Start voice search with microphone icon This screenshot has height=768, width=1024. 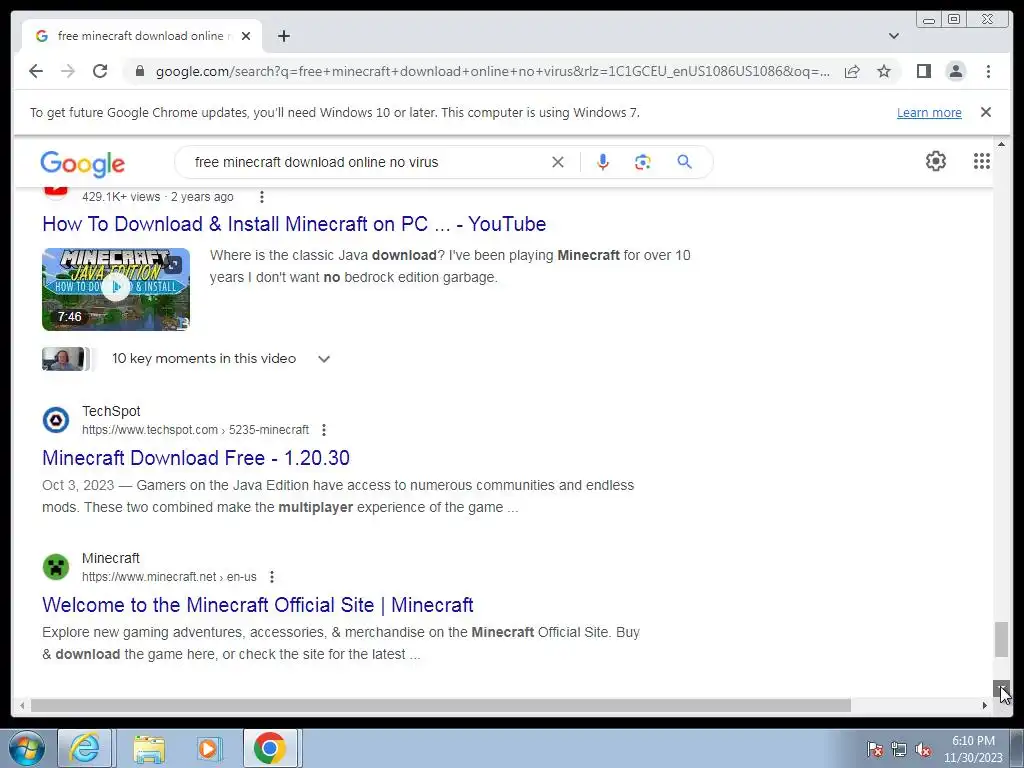603,162
